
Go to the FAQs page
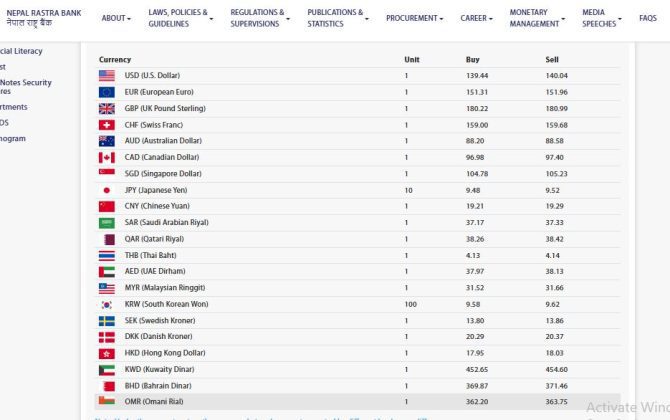pyautogui.click(x=648, y=18)
